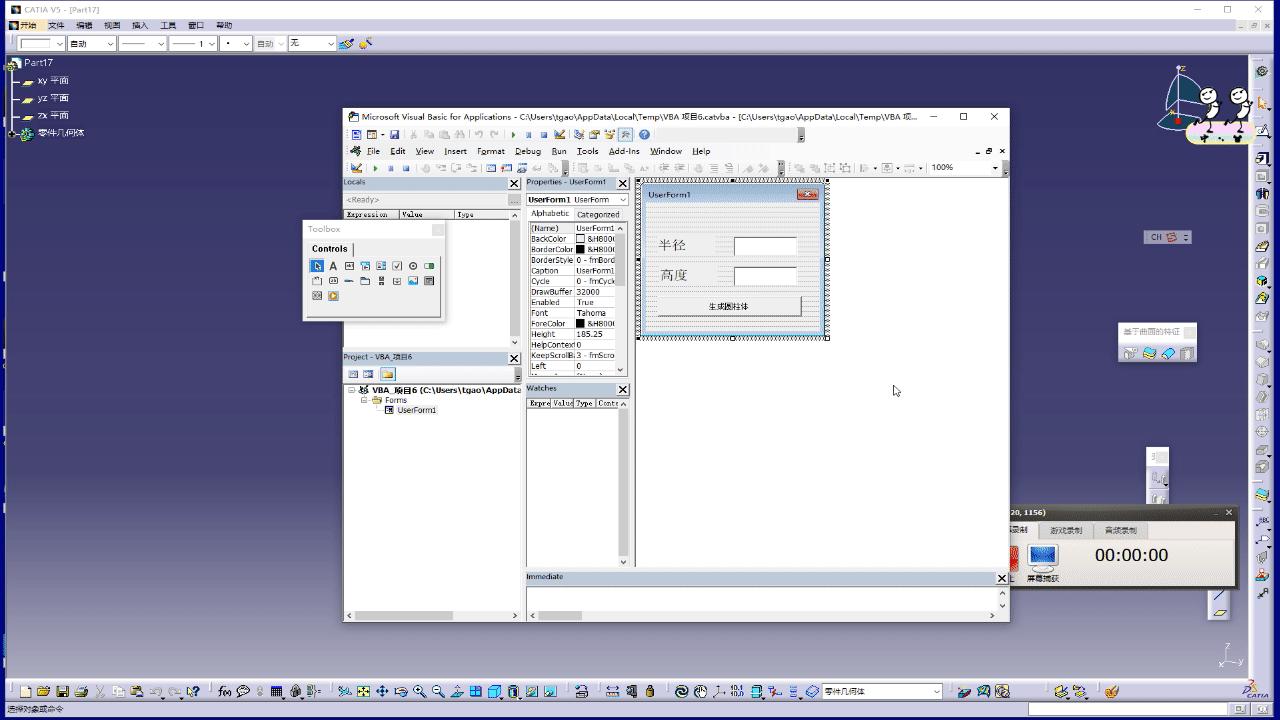Select the ToggleButton control in the Toolbox
The width and height of the screenshot is (1280, 720).
coord(429,266)
